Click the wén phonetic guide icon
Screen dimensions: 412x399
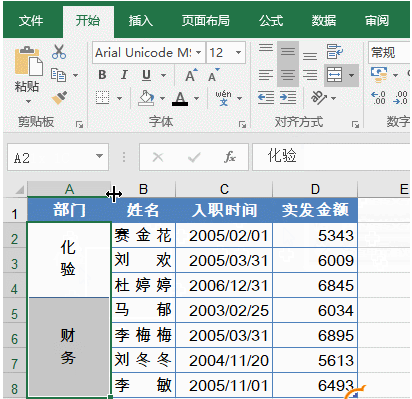[x=223, y=98]
